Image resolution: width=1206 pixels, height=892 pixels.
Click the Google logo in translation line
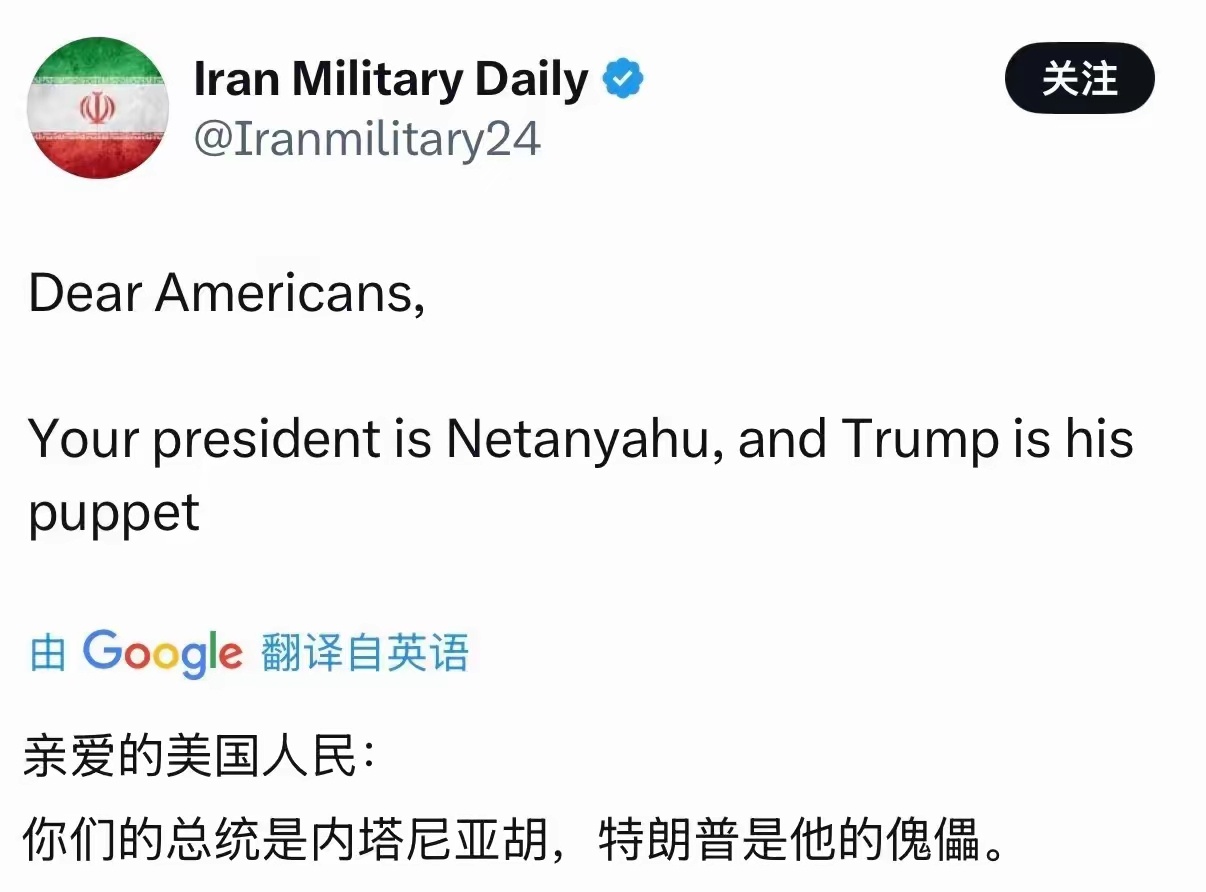click(x=160, y=651)
